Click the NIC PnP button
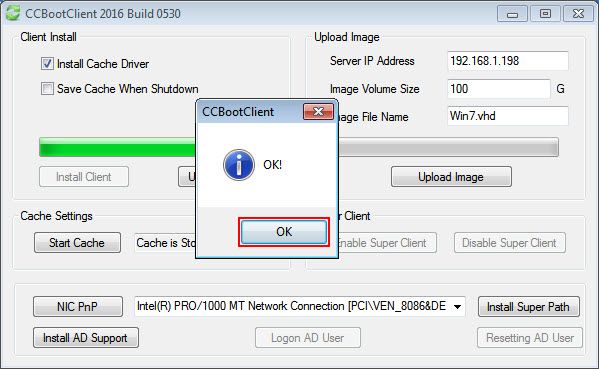Screen dimensions: 599x369 coord(78,307)
